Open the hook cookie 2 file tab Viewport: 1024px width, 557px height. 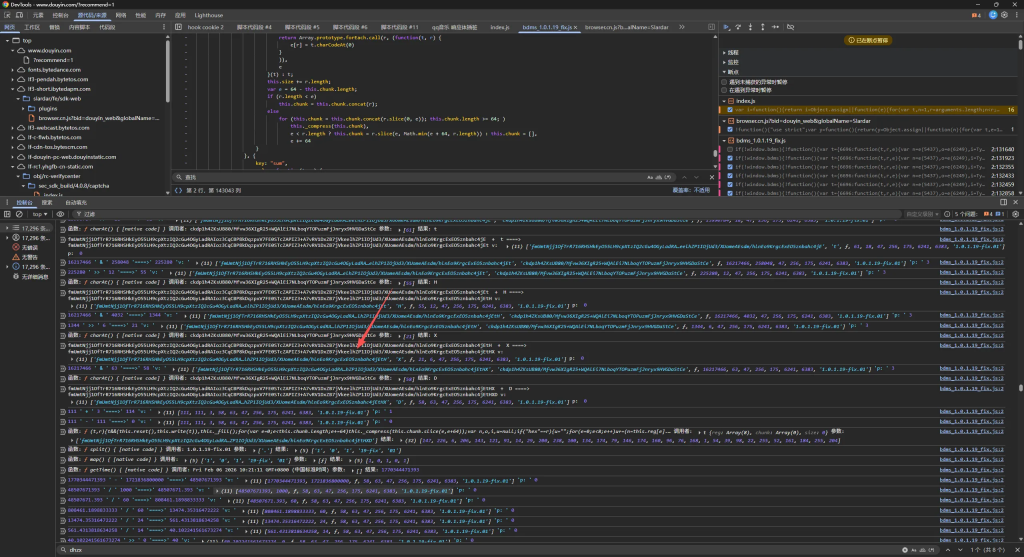(208, 29)
